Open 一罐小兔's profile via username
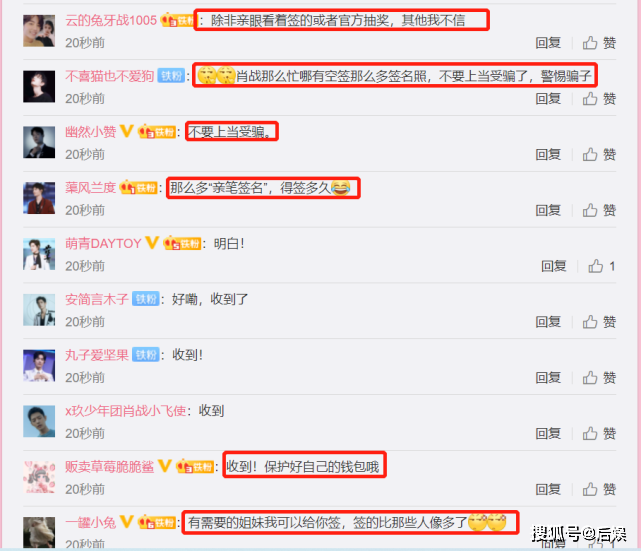Image resolution: width=641 pixels, height=551 pixels. tap(91, 522)
